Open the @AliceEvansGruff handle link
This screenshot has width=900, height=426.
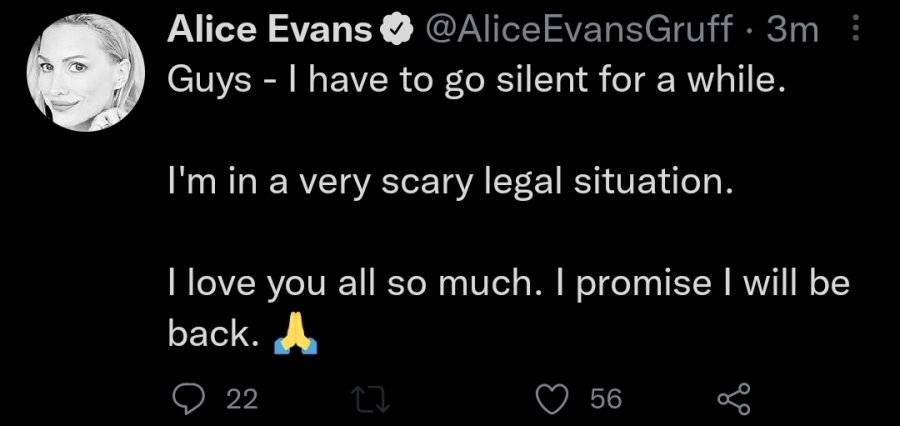(579, 29)
